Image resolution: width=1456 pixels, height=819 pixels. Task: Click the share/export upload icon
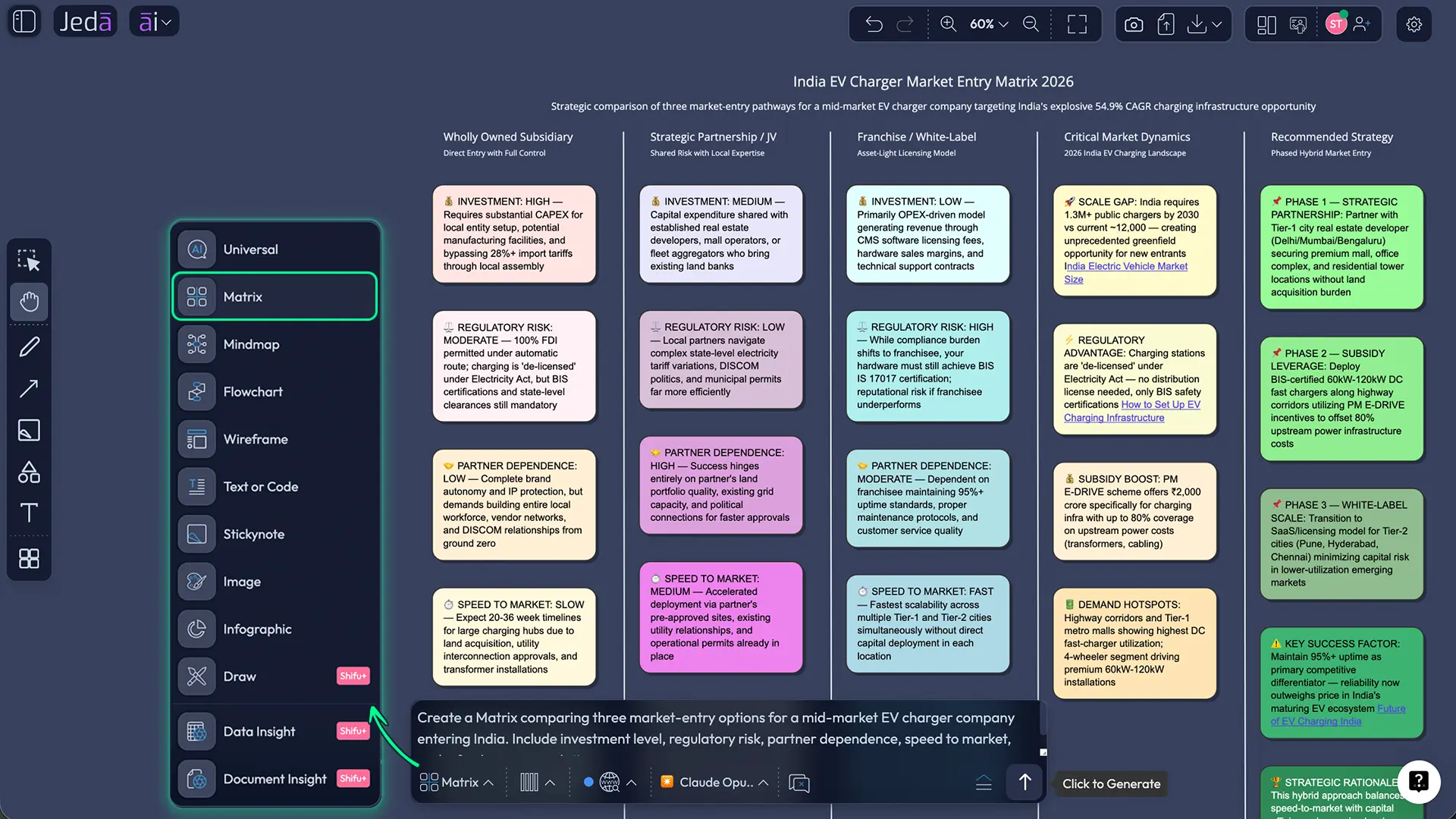point(1166,24)
